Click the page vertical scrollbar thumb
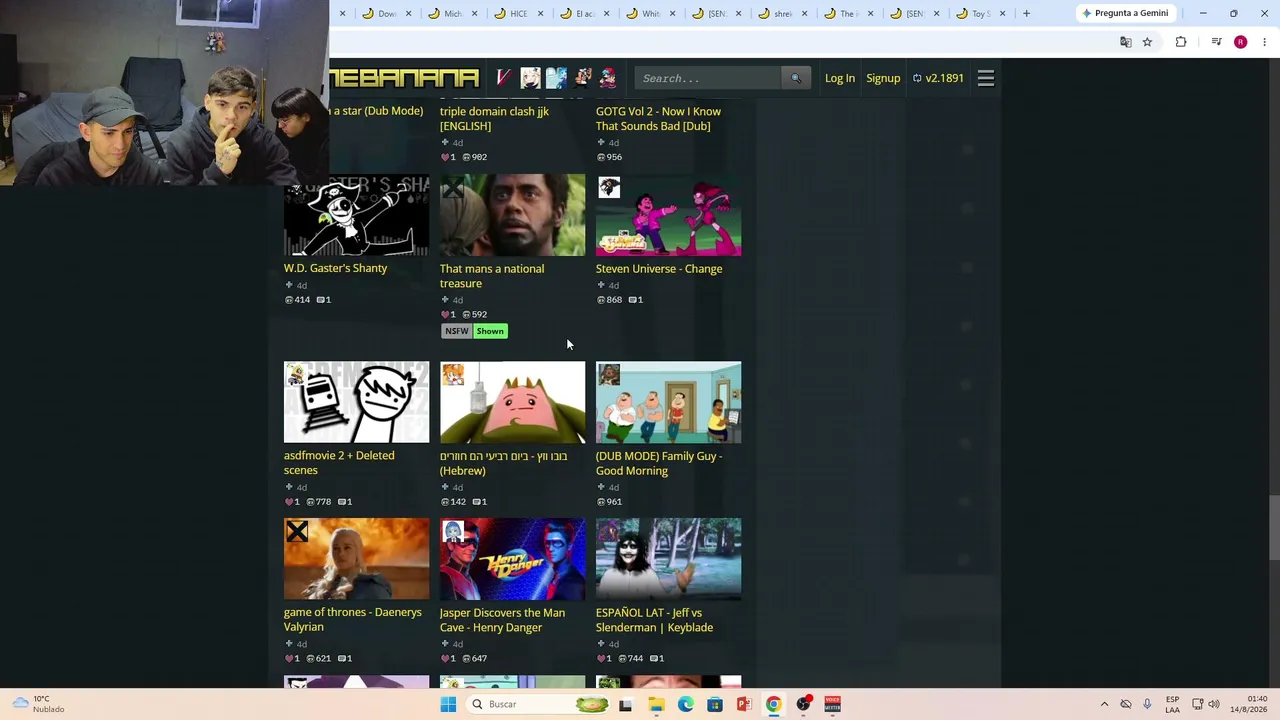 pyautogui.click(x=1273, y=527)
